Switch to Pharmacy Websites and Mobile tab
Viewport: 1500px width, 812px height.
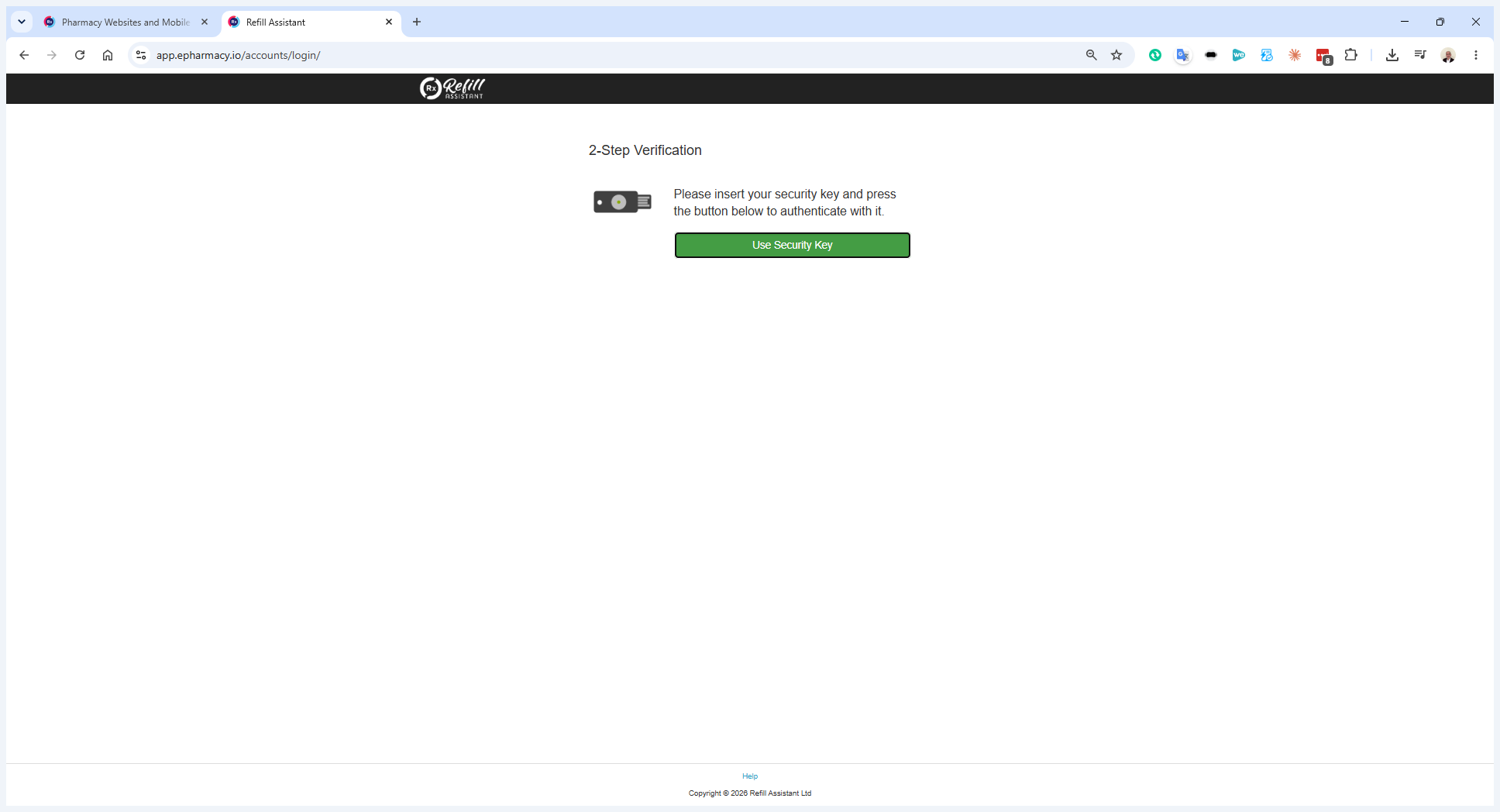click(126, 22)
